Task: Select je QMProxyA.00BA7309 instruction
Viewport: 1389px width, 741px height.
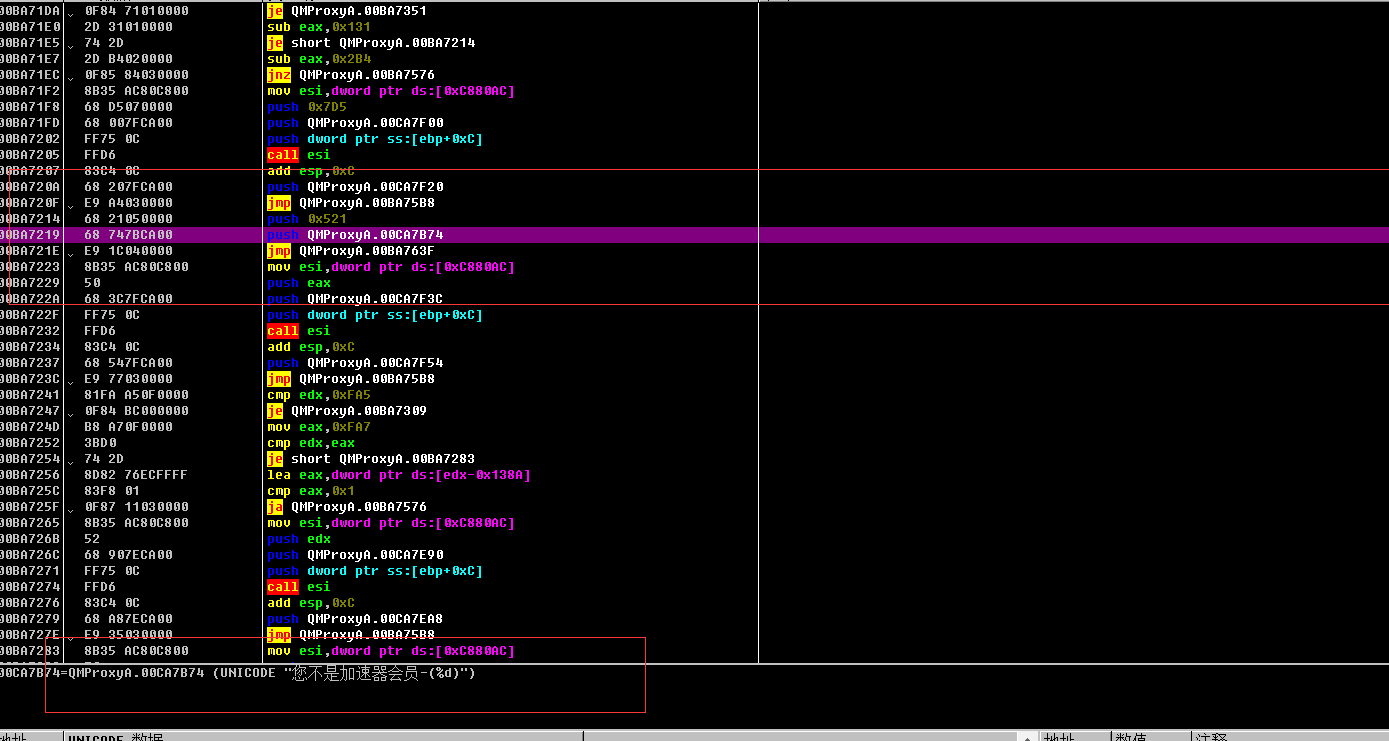Action: (x=347, y=411)
